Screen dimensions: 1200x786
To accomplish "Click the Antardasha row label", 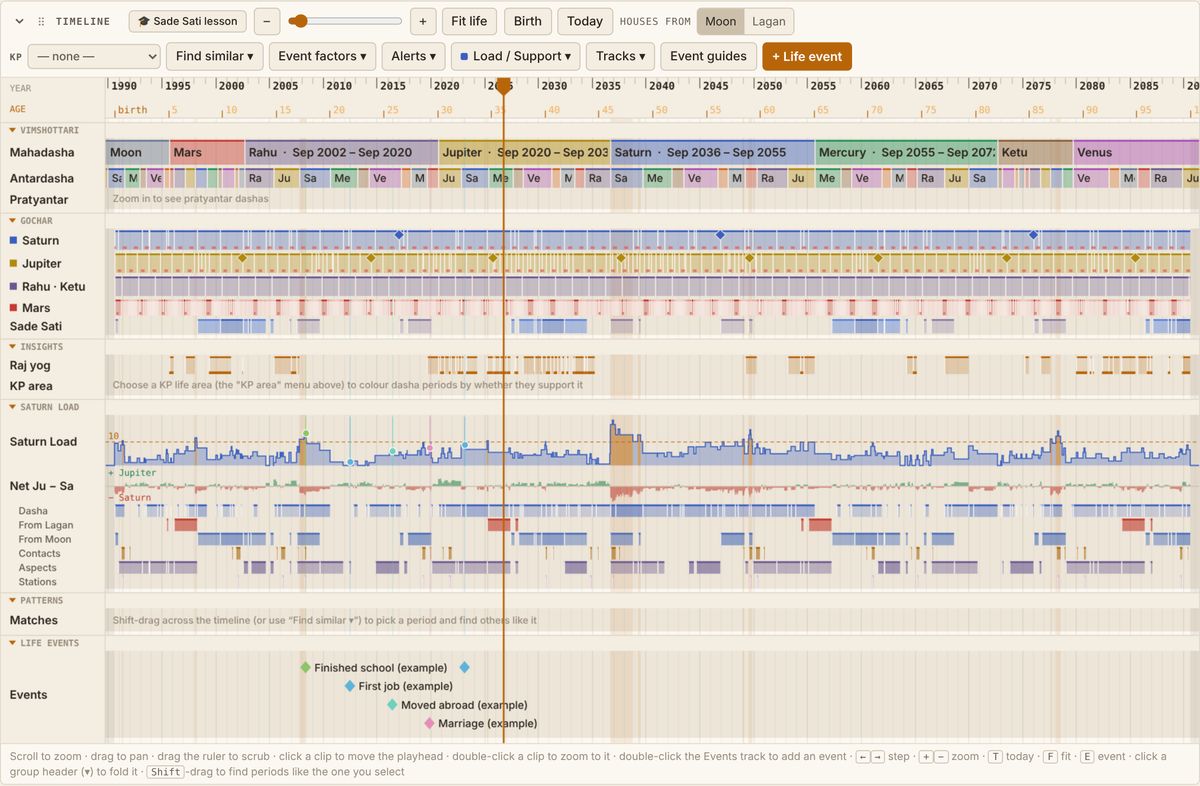I will (42, 179).
